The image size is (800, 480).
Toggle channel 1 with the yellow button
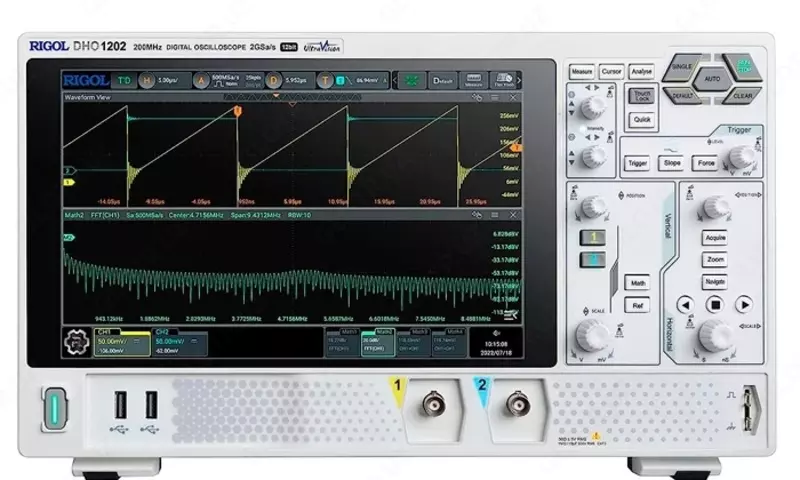coord(592,237)
